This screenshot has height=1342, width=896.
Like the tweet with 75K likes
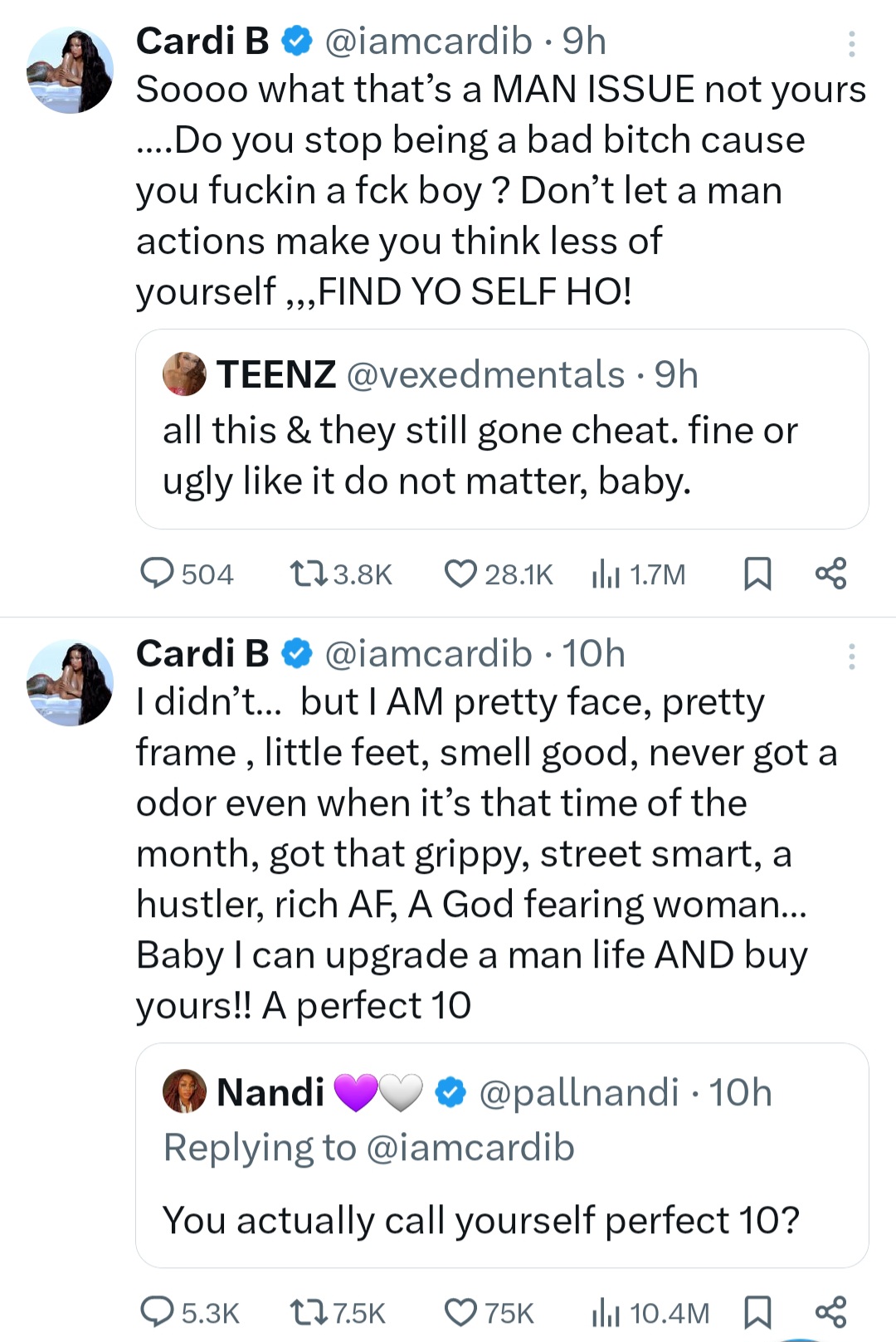(460, 1312)
